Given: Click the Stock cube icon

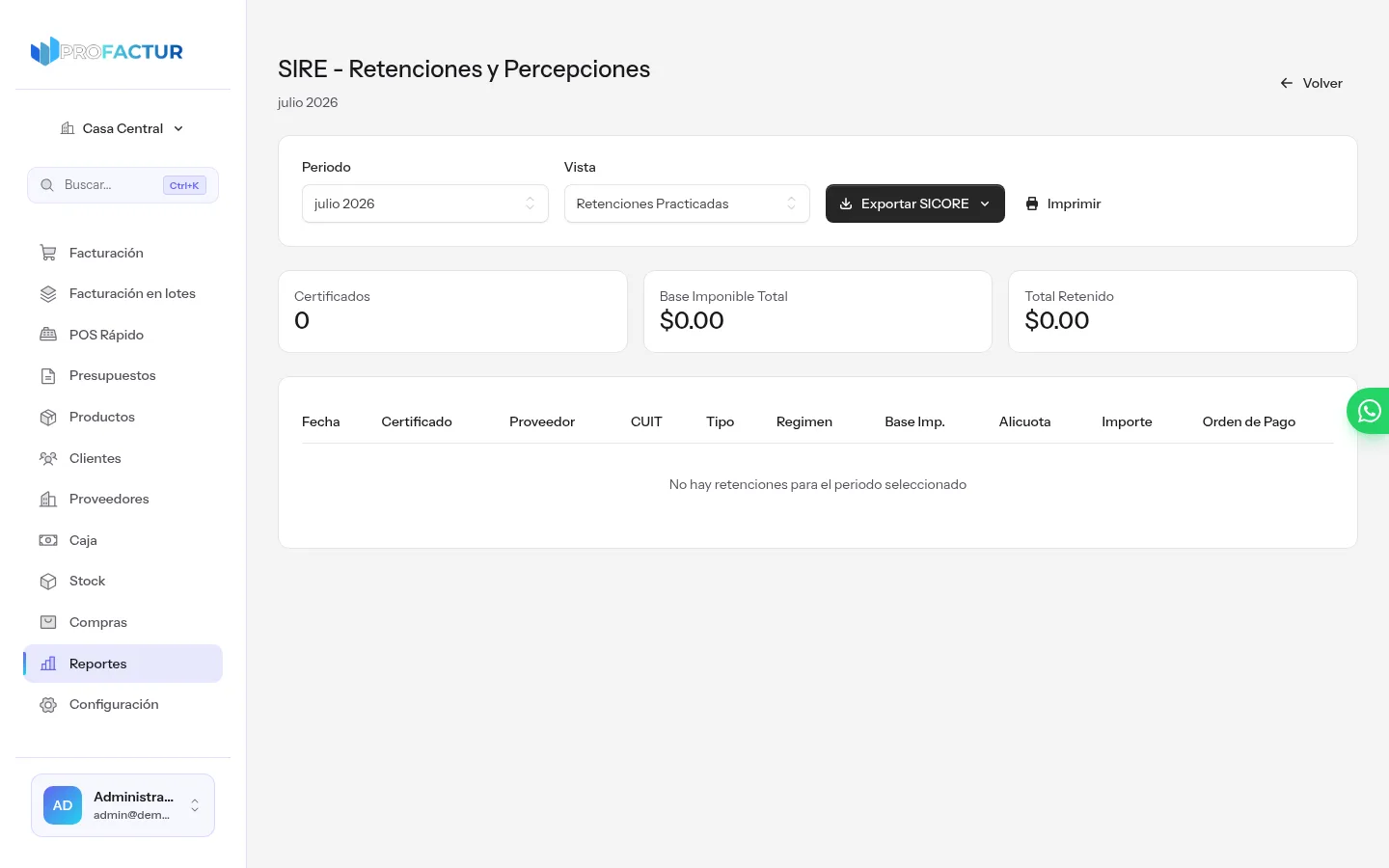Looking at the screenshot, I should coord(48,582).
